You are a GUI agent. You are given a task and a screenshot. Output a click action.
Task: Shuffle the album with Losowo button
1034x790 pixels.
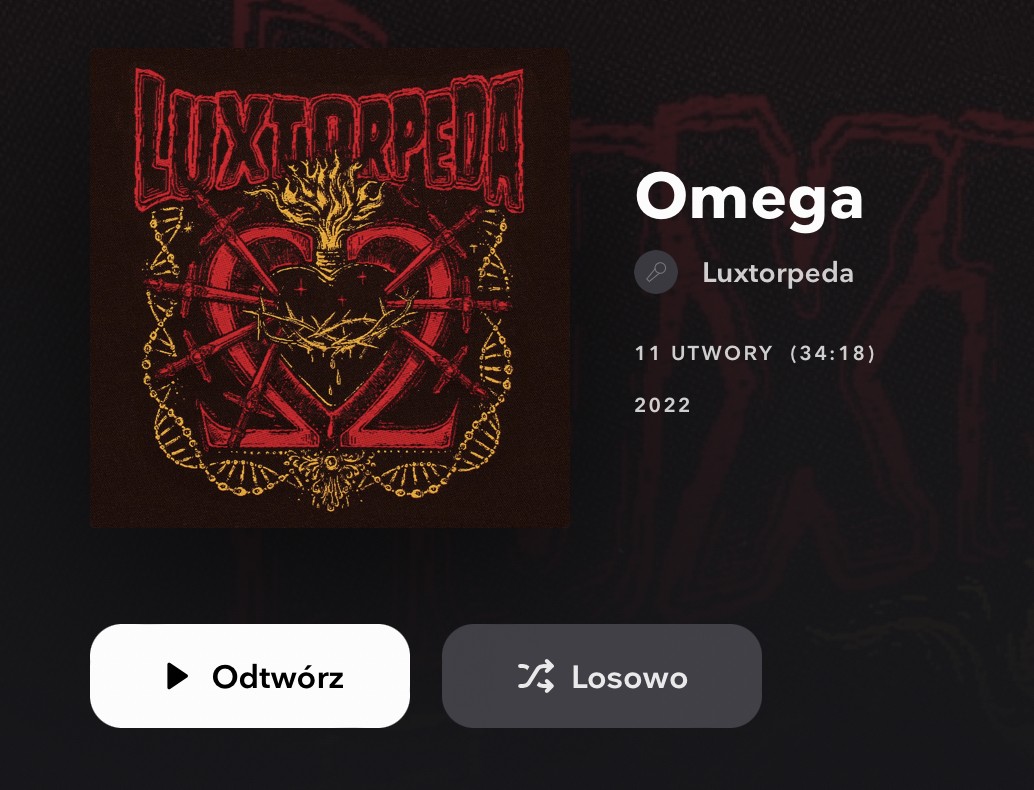(601, 676)
